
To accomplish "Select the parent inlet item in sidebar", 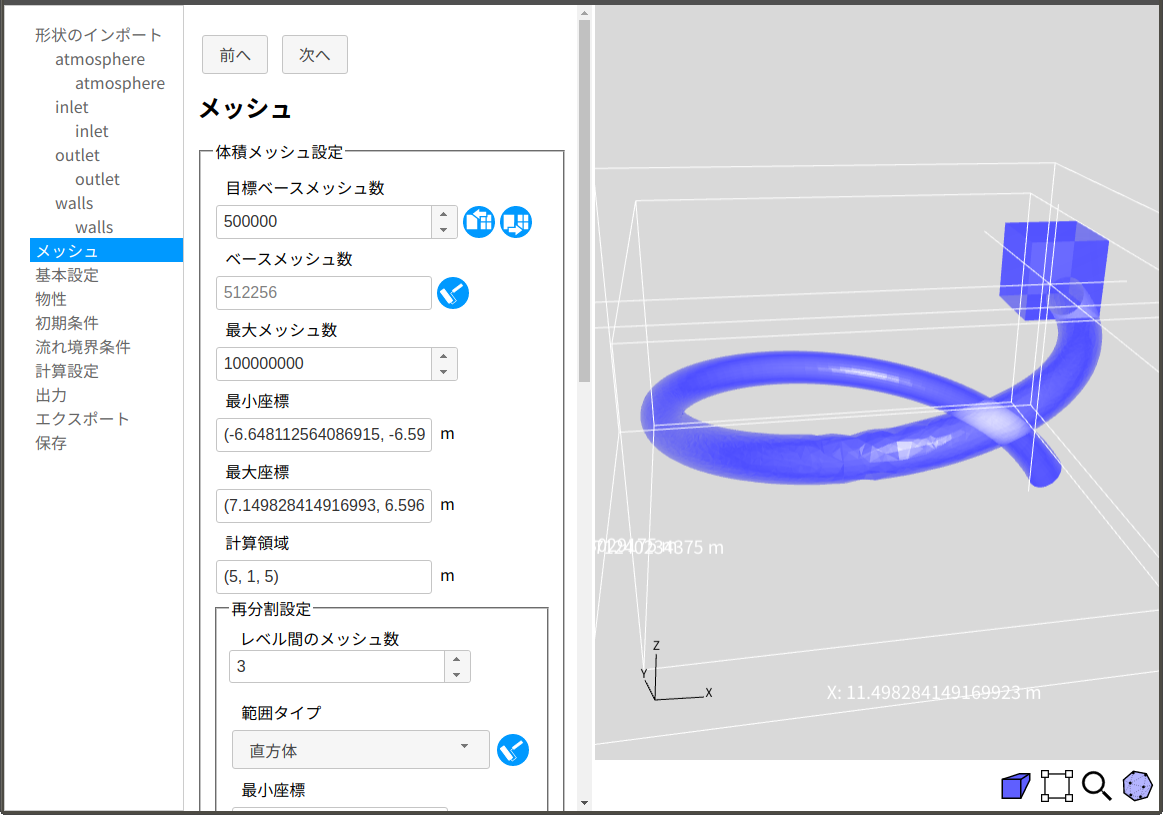I will [72, 108].
